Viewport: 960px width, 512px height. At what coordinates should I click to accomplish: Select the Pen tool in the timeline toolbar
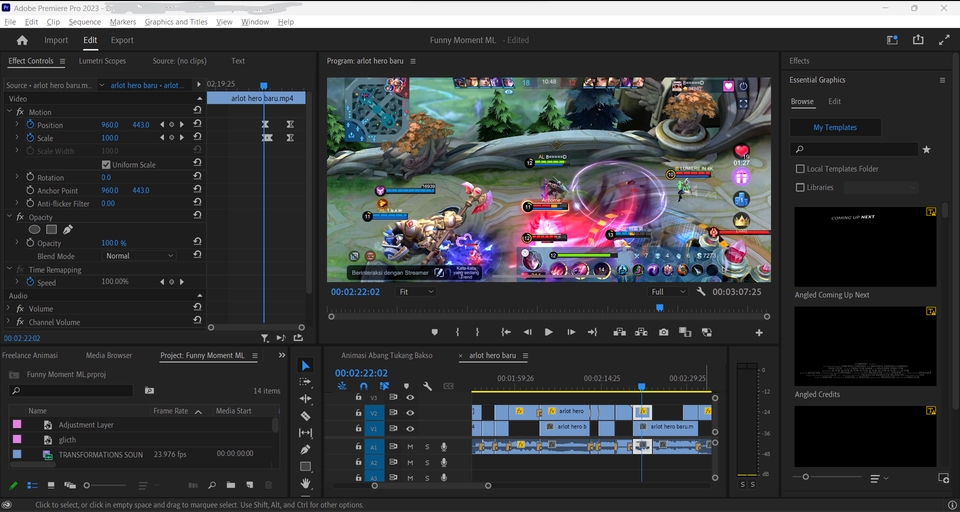[x=306, y=450]
